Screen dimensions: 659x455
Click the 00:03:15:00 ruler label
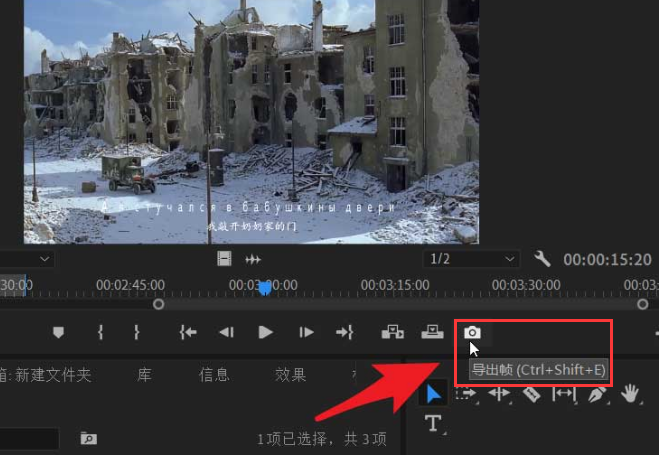tap(395, 285)
